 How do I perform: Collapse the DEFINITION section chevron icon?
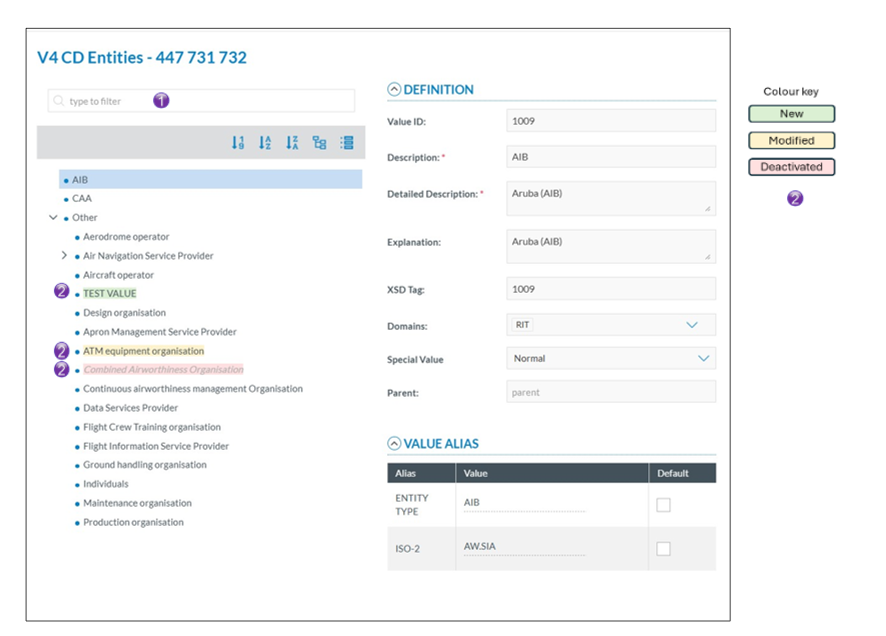(394, 90)
